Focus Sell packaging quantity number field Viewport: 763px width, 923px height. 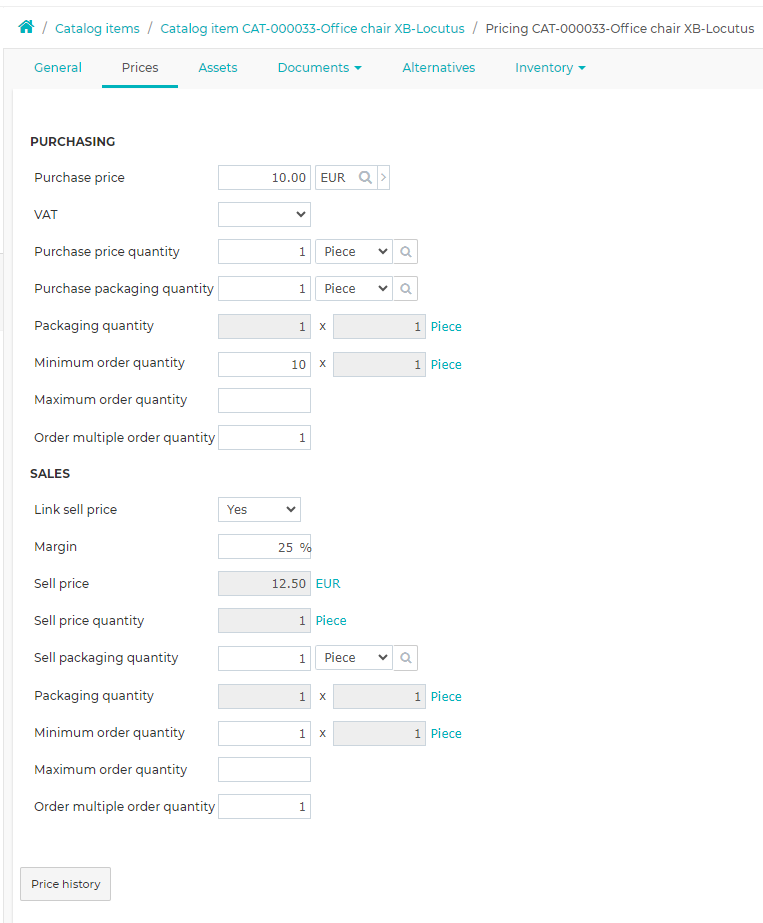point(264,658)
